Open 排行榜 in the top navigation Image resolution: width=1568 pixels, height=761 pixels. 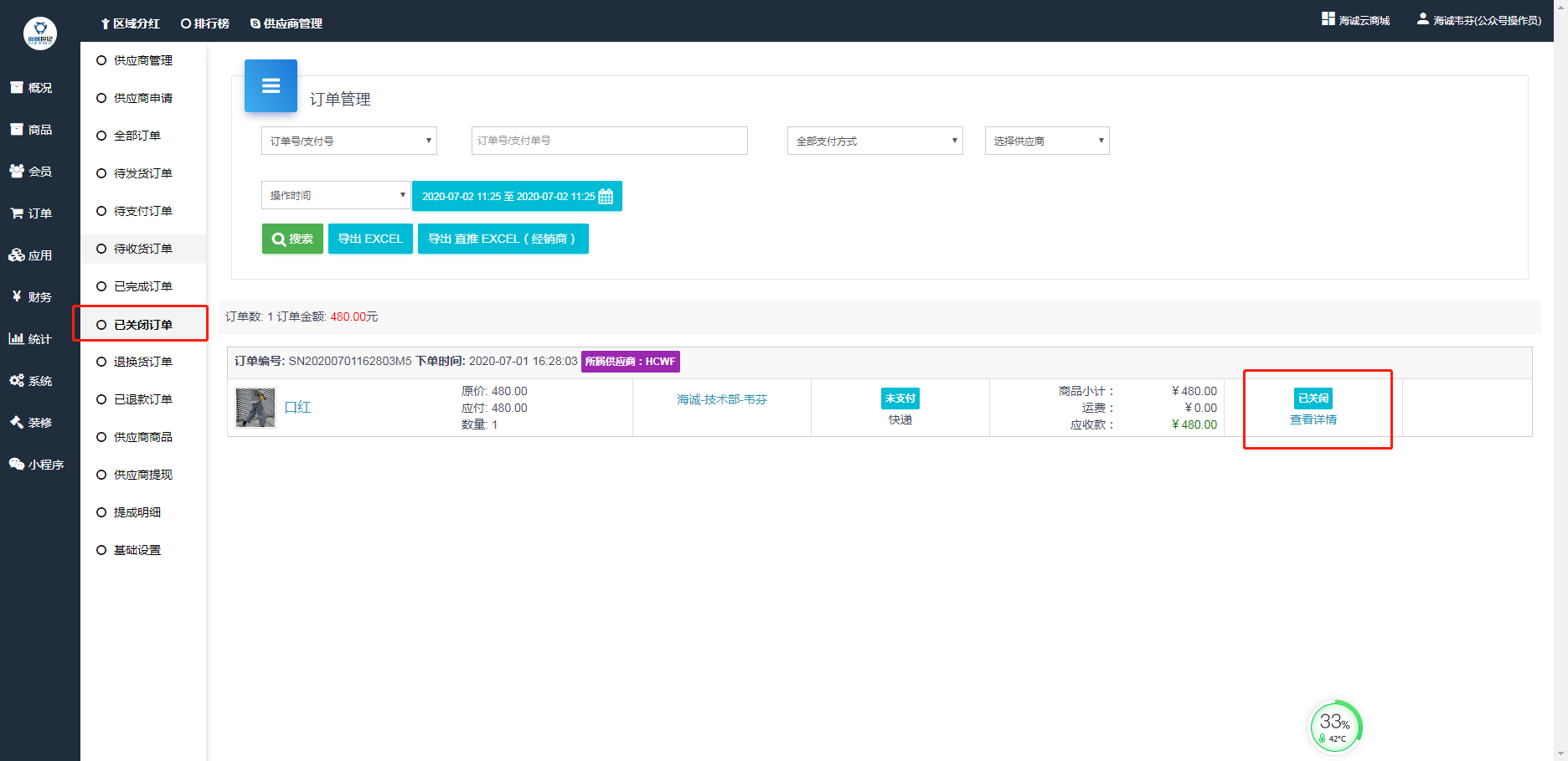click(205, 23)
